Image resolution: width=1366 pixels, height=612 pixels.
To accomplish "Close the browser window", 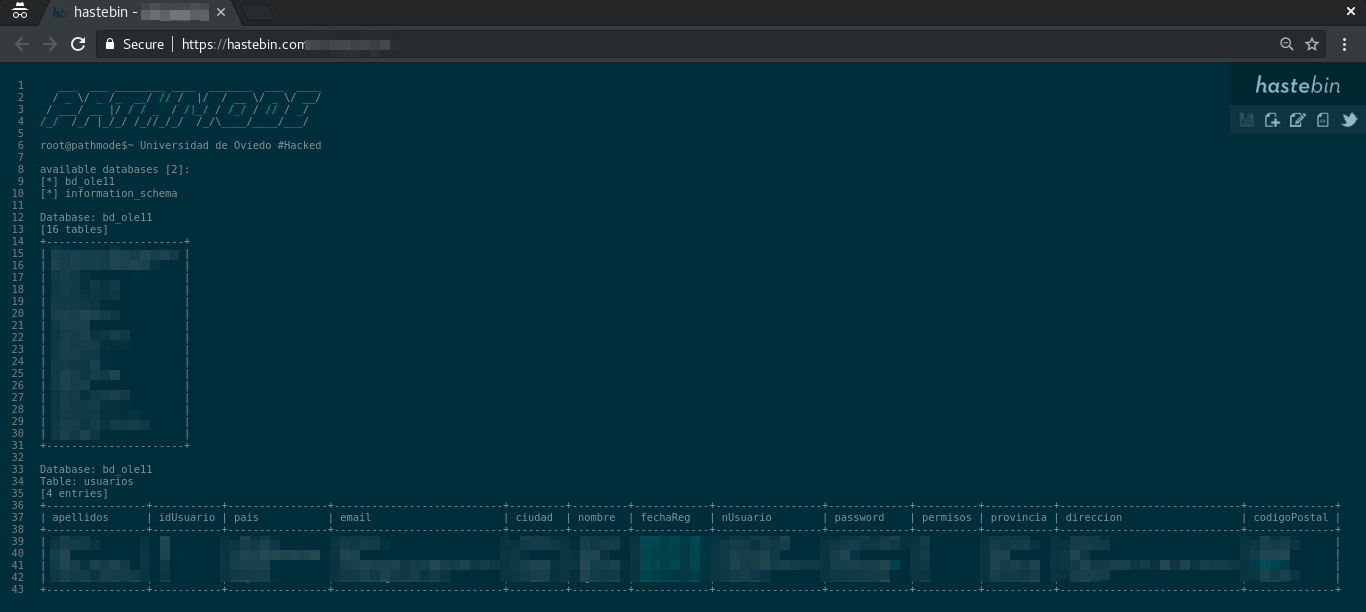I will point(1350,11).
